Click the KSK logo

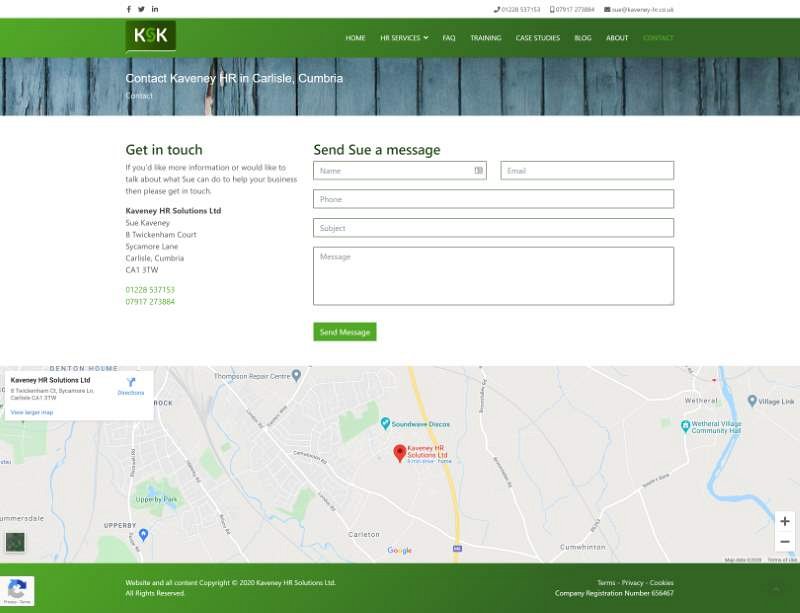pyautogui.click(x=150, y=36)
